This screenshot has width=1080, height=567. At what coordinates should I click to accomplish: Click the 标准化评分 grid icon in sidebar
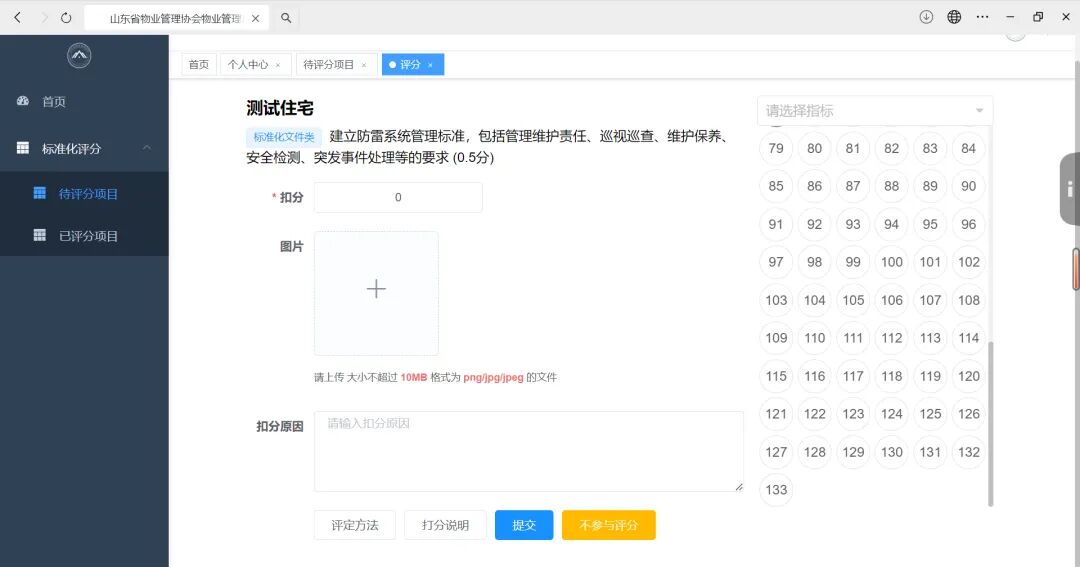pos(23,148)
